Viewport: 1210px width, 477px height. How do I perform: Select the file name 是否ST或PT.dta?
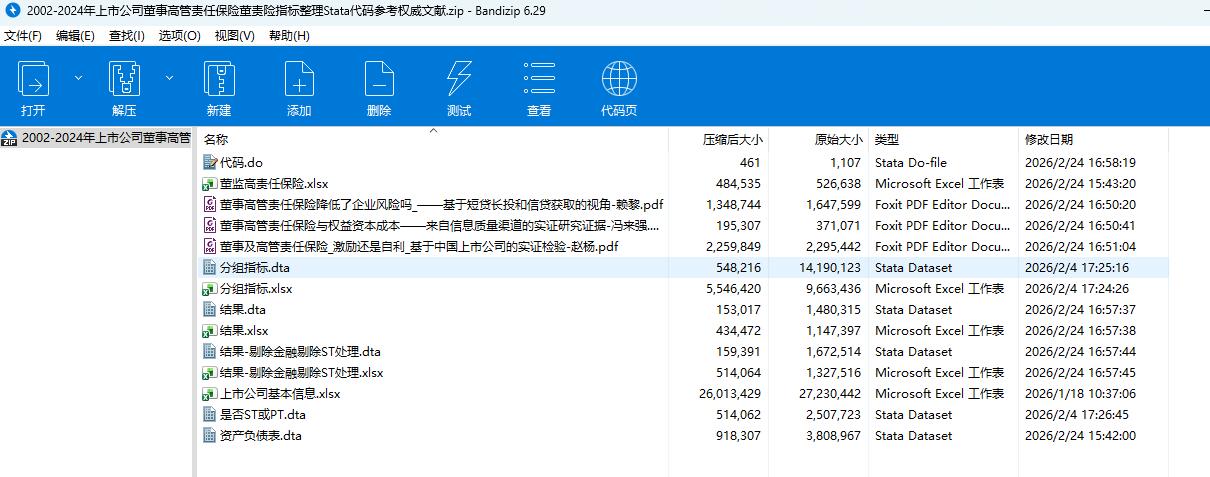coord(263,414)
